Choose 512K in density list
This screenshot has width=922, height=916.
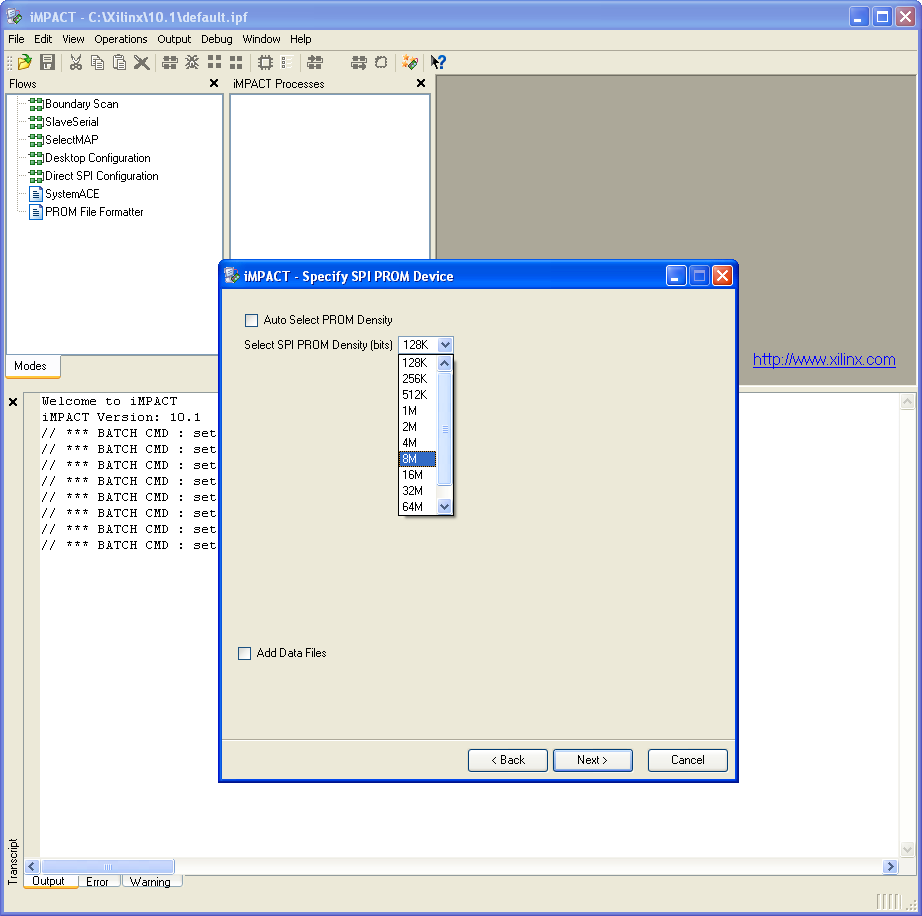[x=417, y=395]
